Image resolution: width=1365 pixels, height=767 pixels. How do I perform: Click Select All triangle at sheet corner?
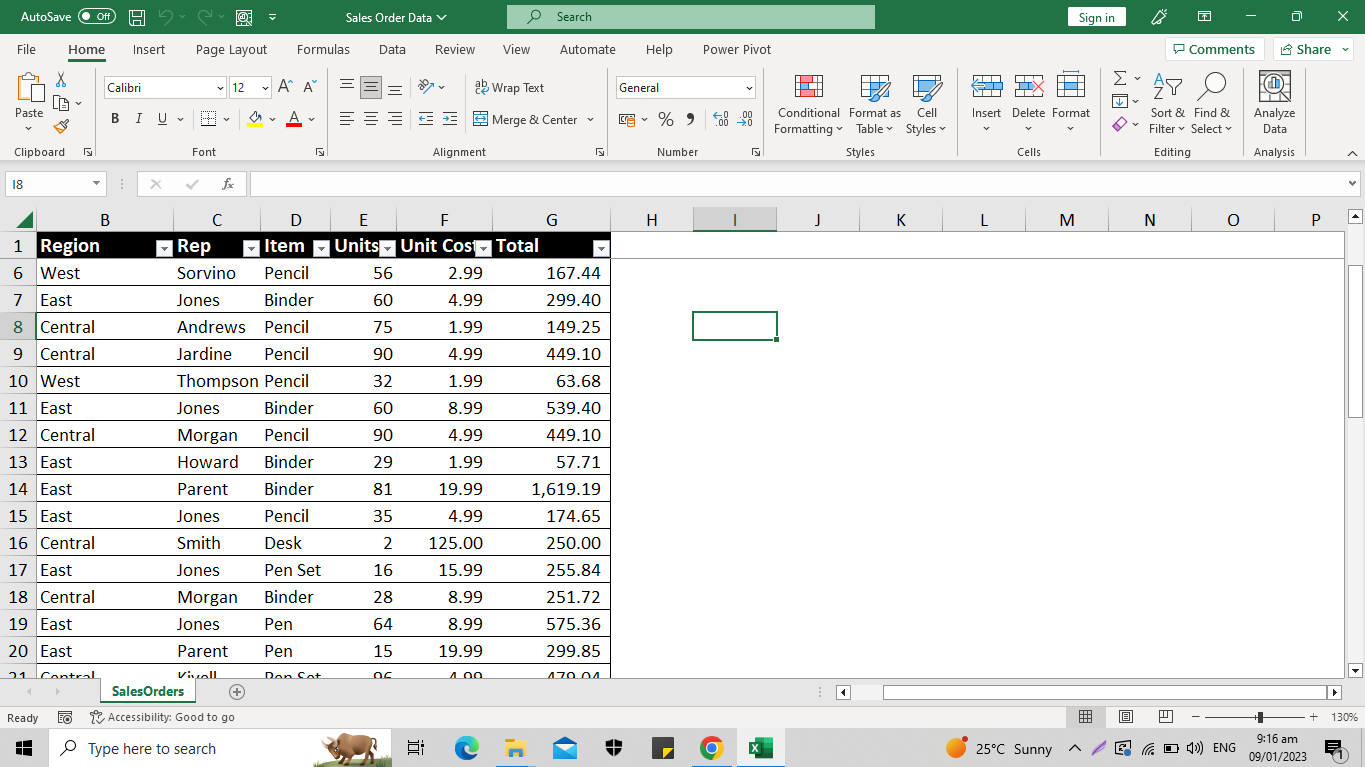[23, 220]
